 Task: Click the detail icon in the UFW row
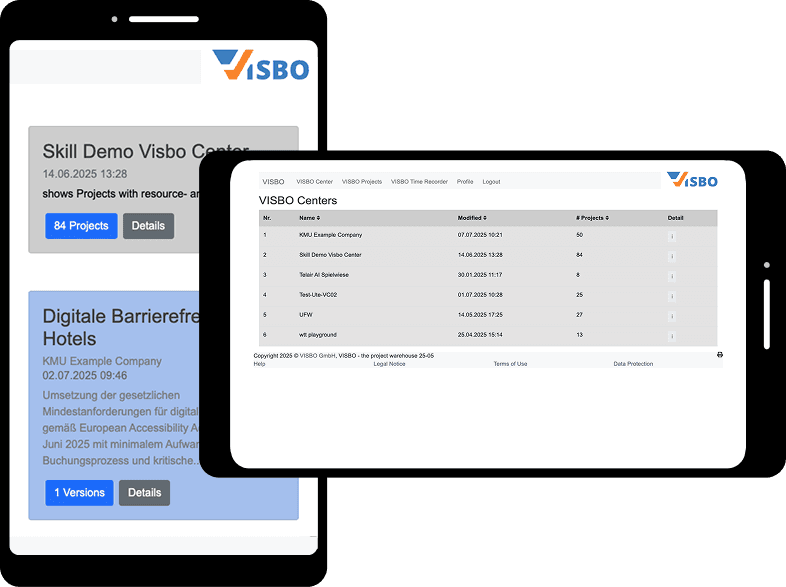(x=672, y=316)
